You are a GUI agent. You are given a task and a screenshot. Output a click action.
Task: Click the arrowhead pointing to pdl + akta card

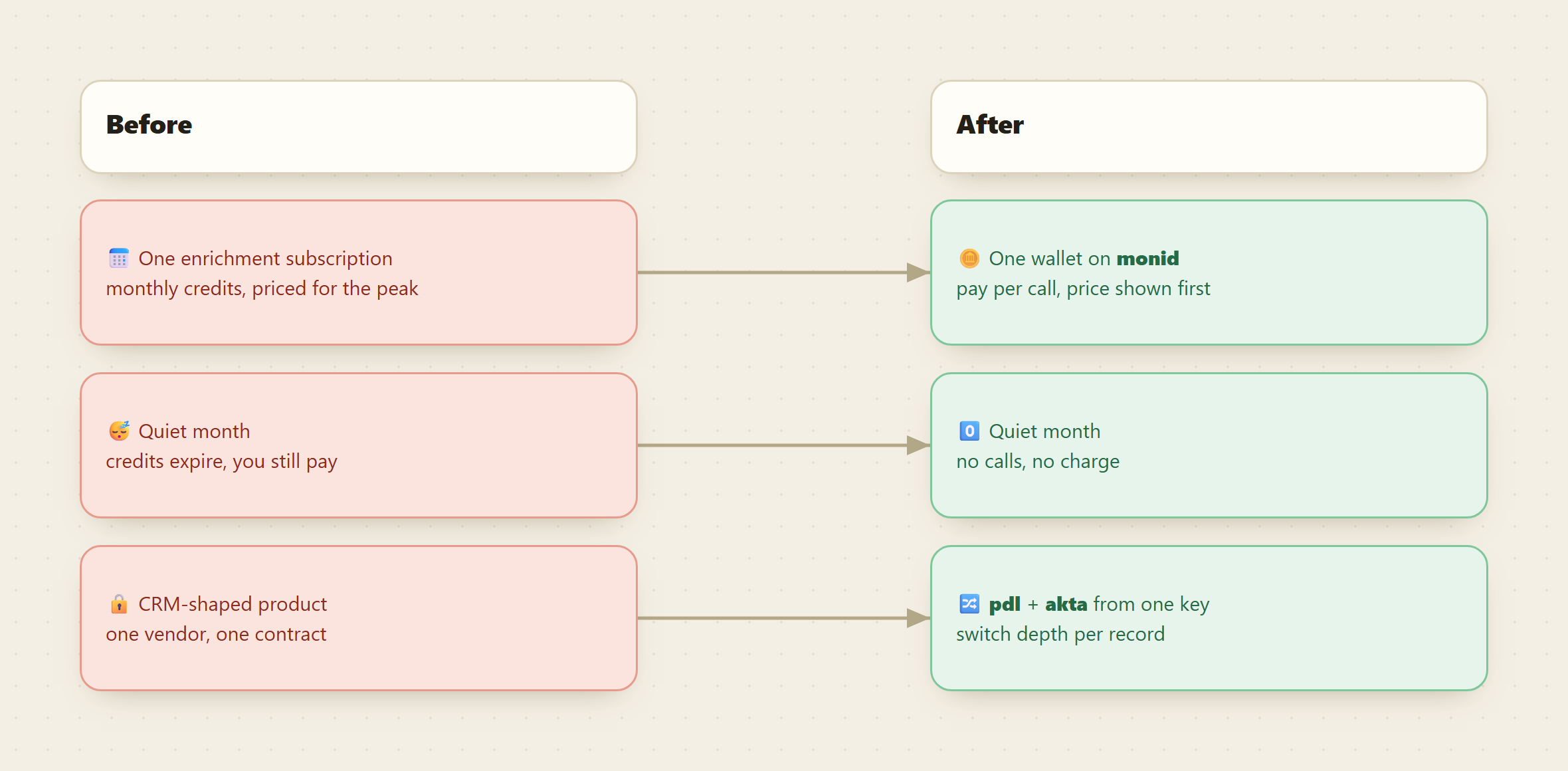(x=918, y=617)
